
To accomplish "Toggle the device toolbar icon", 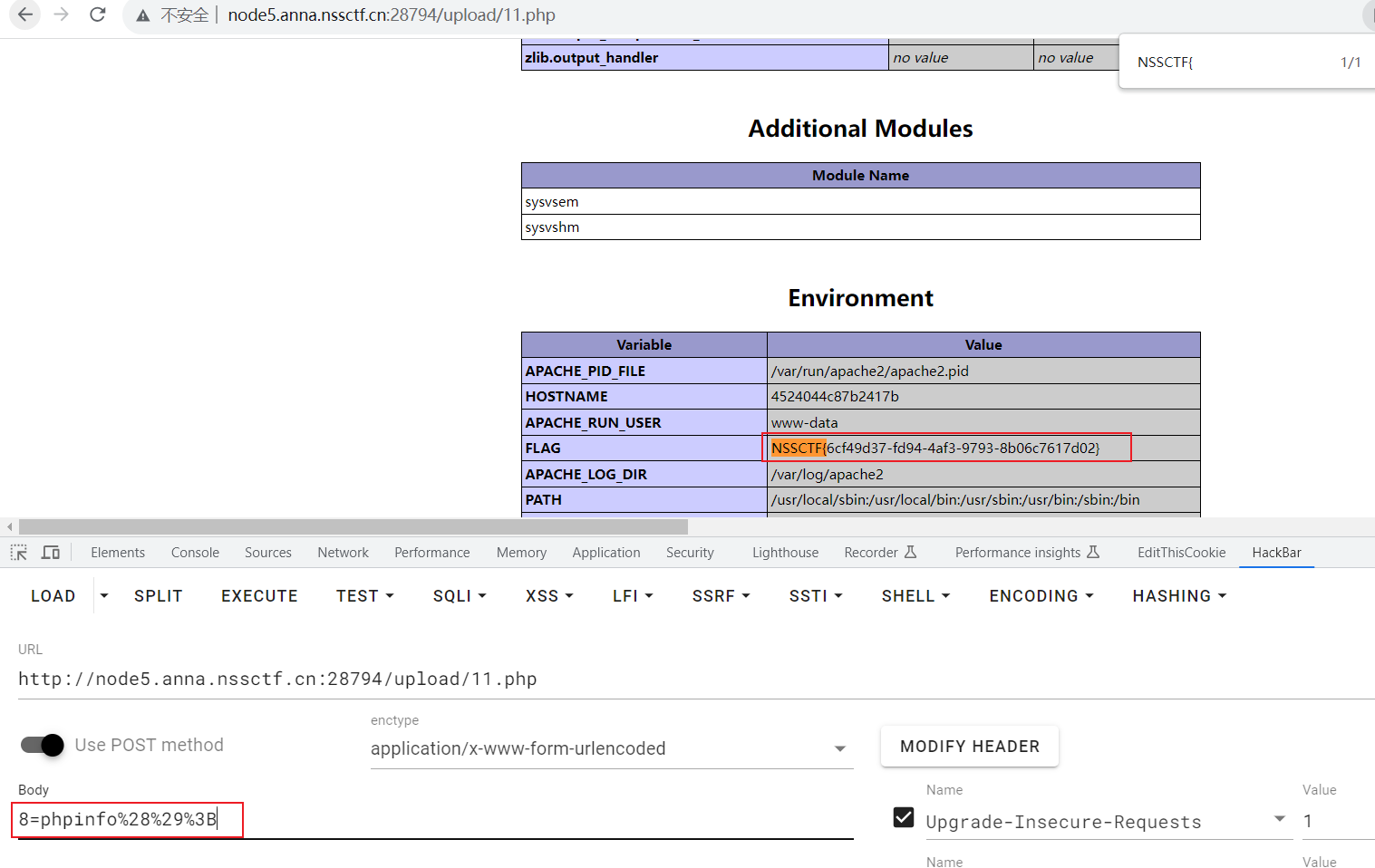I will (51, 553).
